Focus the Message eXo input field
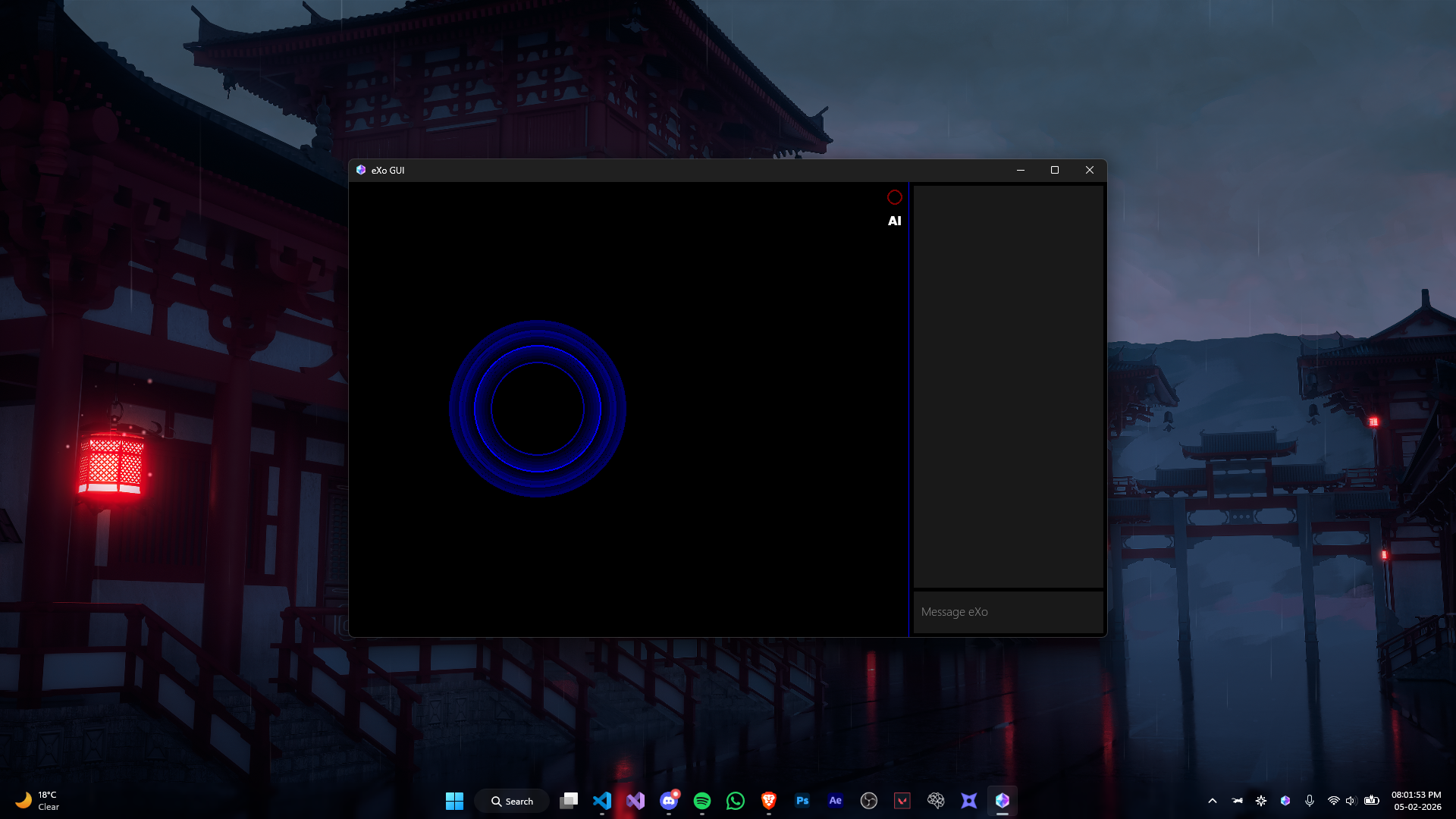This screenshot has height=819, width=1456. pos(1008,612)
